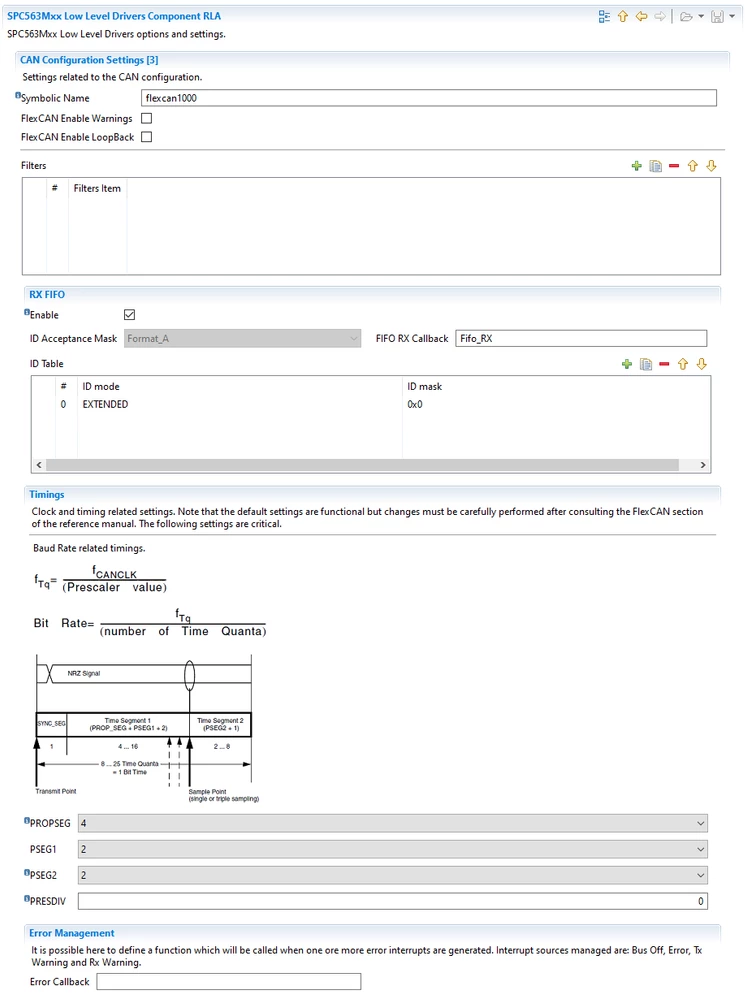Click the info marker beside Symbolic Name

18,96
